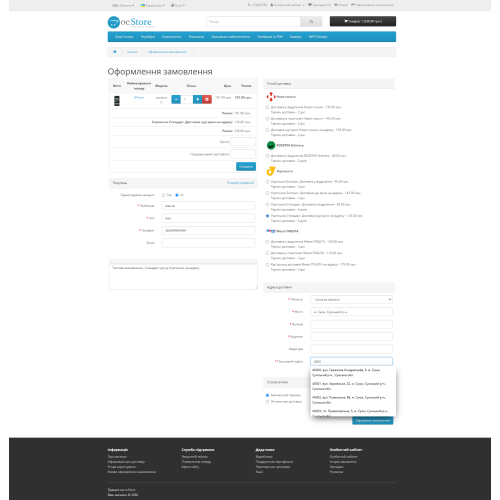
Task: Open first category in blue navigation bar
Action: [124, 37]
